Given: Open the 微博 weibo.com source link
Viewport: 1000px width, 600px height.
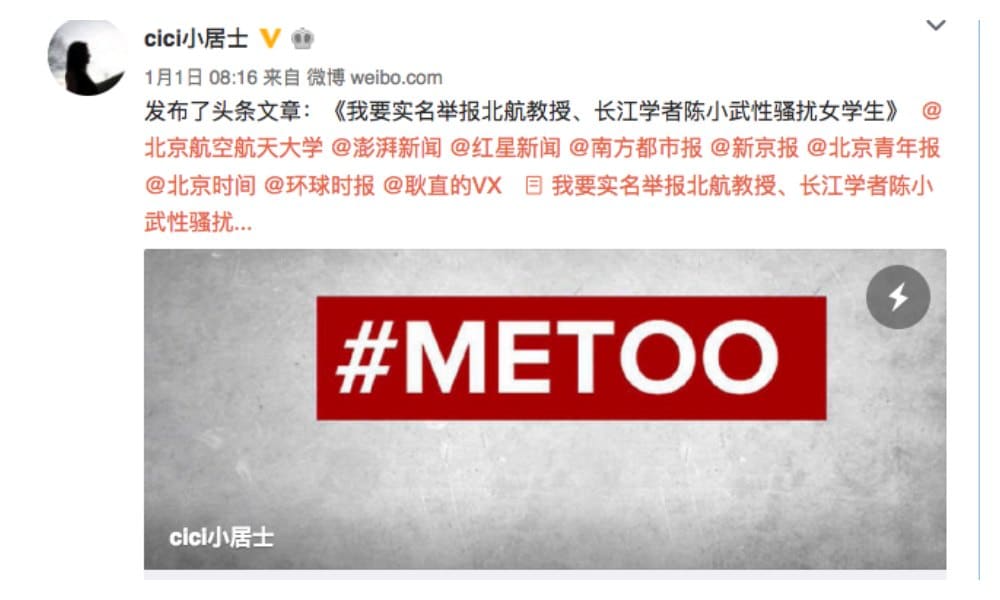Looking at the screenshot, I should 374,78.
